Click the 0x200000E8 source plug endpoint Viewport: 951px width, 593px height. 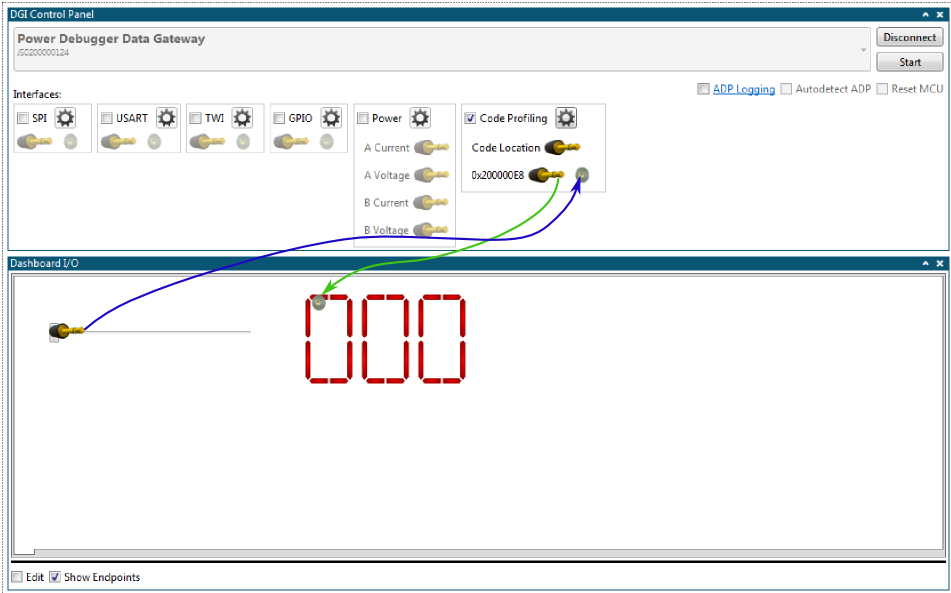click(x=546, y=175)
